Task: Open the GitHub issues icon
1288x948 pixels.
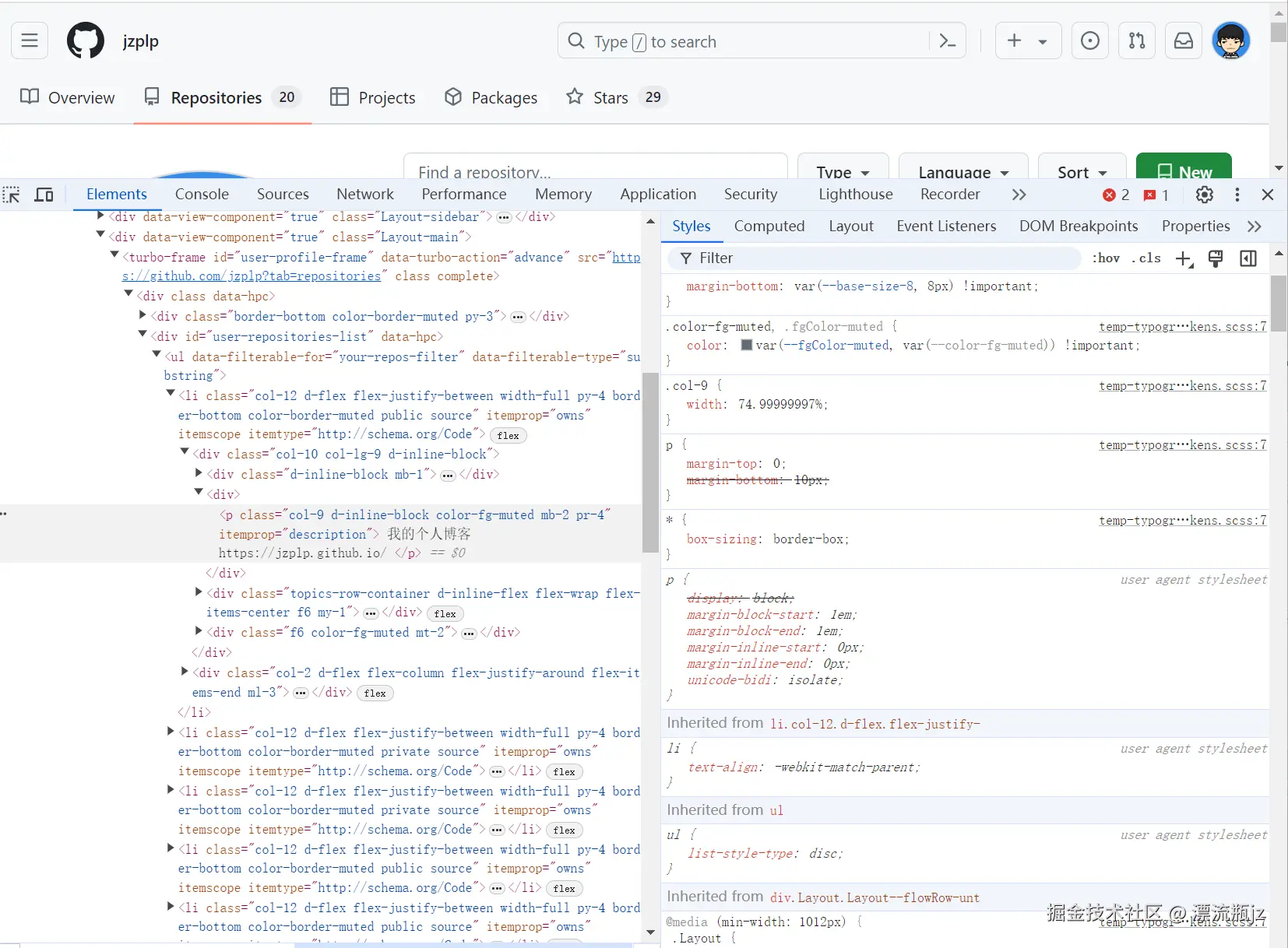Action: (x=1089, y=40)
